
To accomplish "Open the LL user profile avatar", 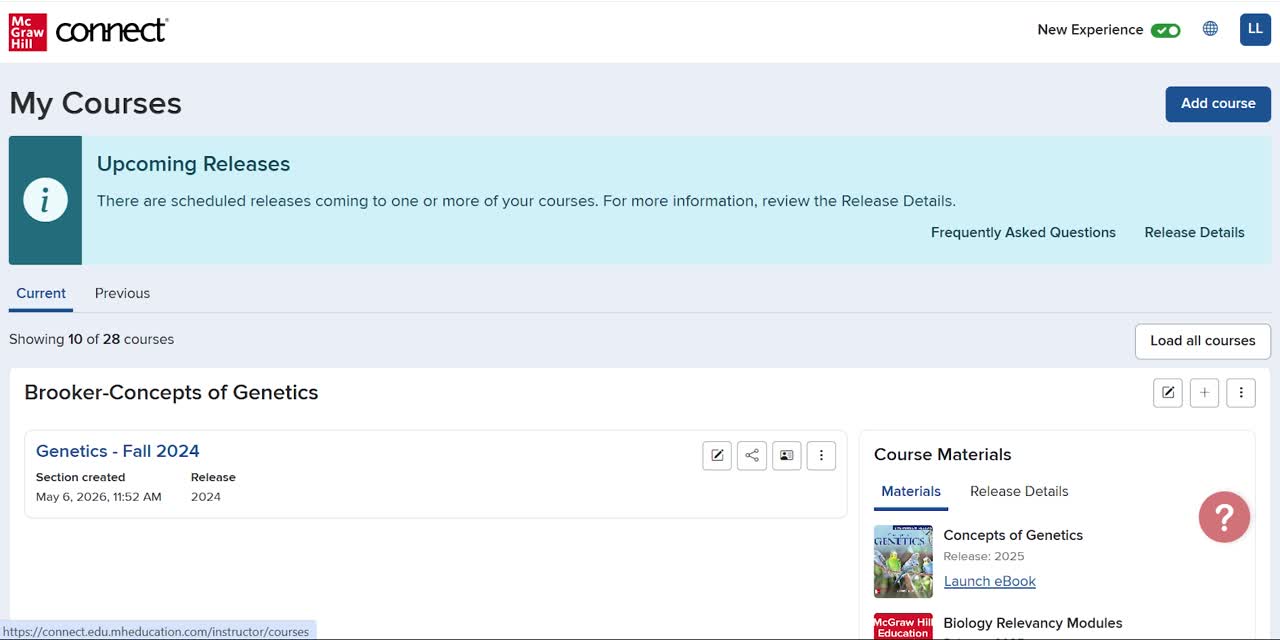I will click(1255, 29).
